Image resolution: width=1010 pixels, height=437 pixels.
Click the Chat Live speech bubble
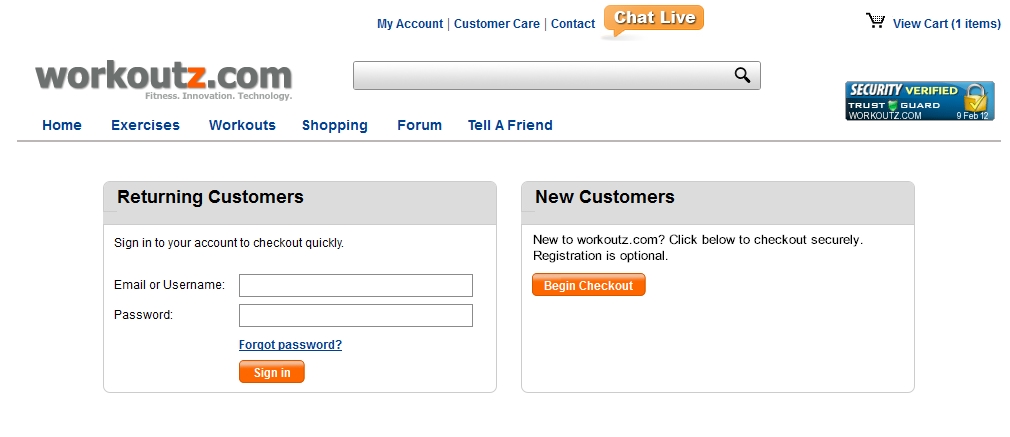tap(653, 21)
